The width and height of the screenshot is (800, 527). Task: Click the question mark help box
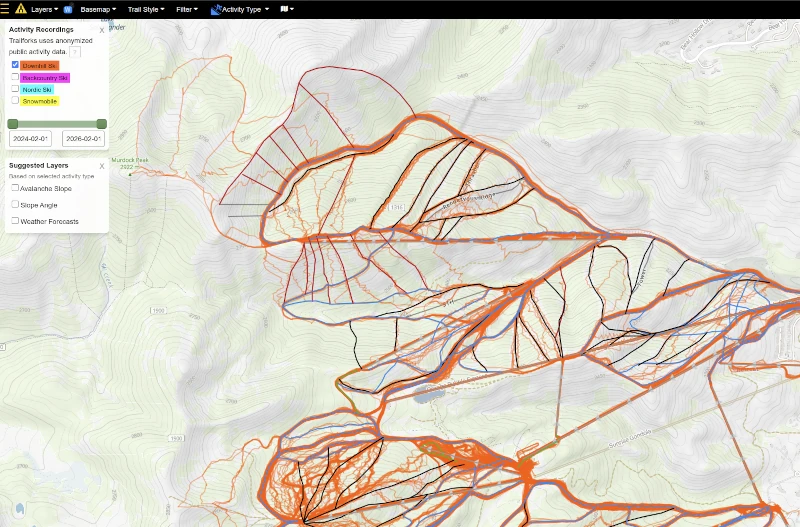coord(74,52)
